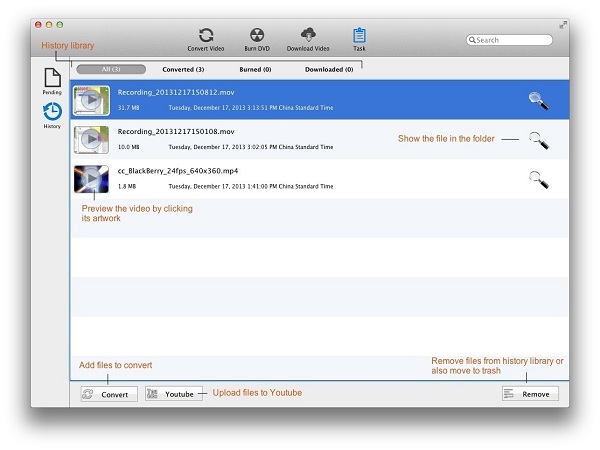Select the All (3) filter tab
The image size is (600, 450).
(111, 69)
